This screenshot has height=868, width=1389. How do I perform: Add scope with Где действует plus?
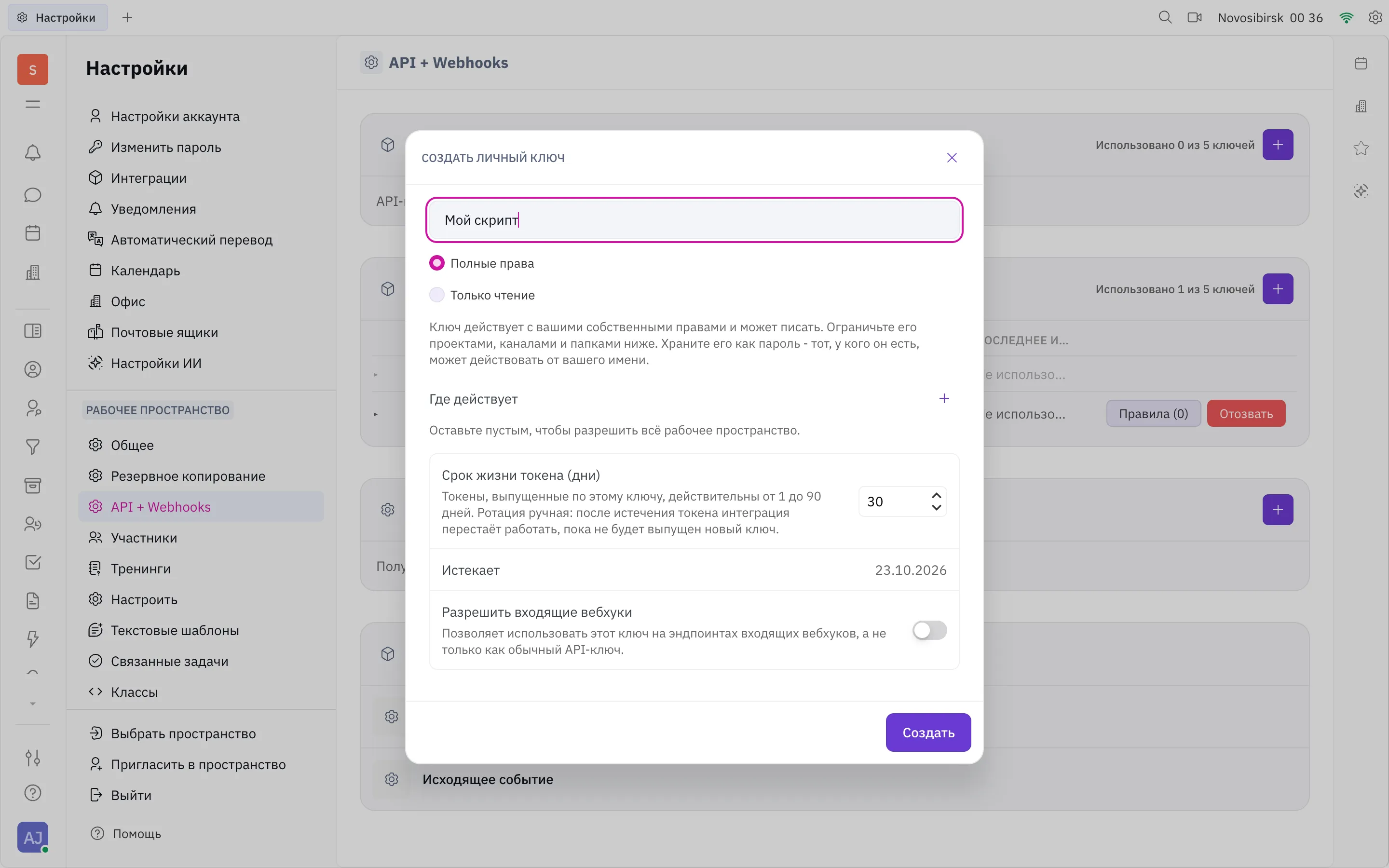click(944, 398)
